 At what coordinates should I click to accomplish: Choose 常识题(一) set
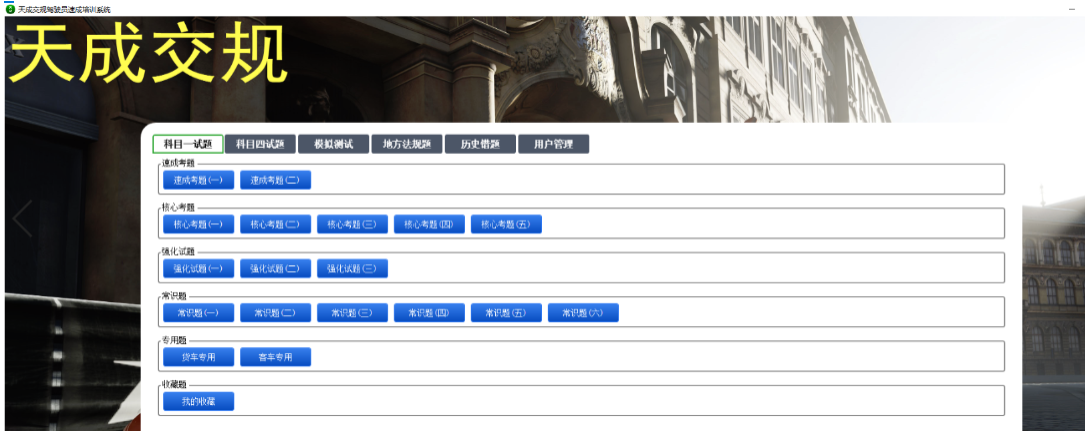point(199,313)
